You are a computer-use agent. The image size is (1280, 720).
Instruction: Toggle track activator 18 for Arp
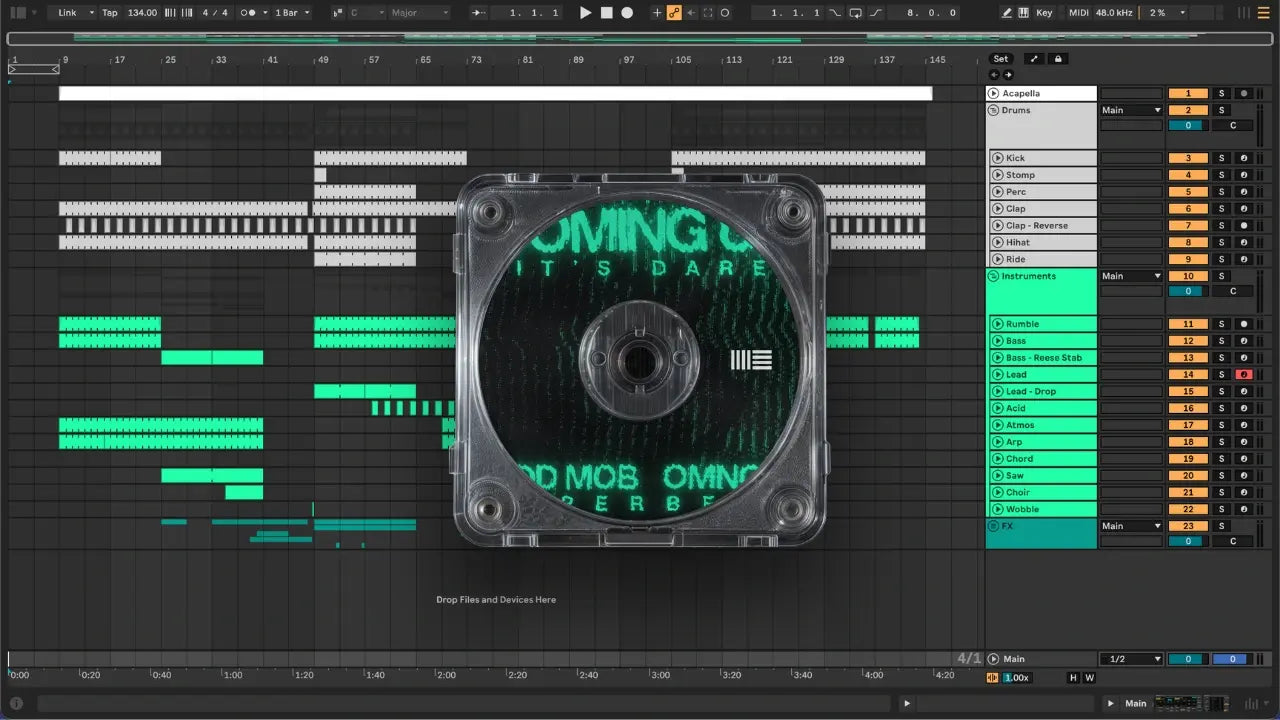[x=1188, y=442]
